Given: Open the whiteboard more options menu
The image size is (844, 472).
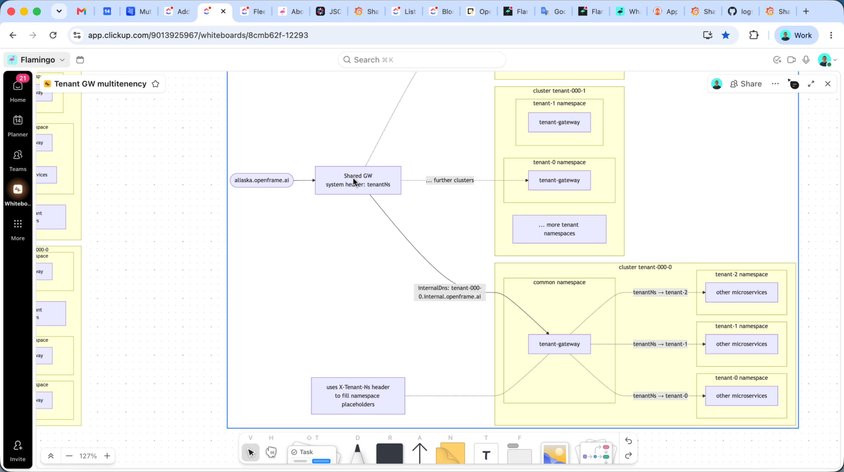Looking at the screenshot, I should click(775, 84).
